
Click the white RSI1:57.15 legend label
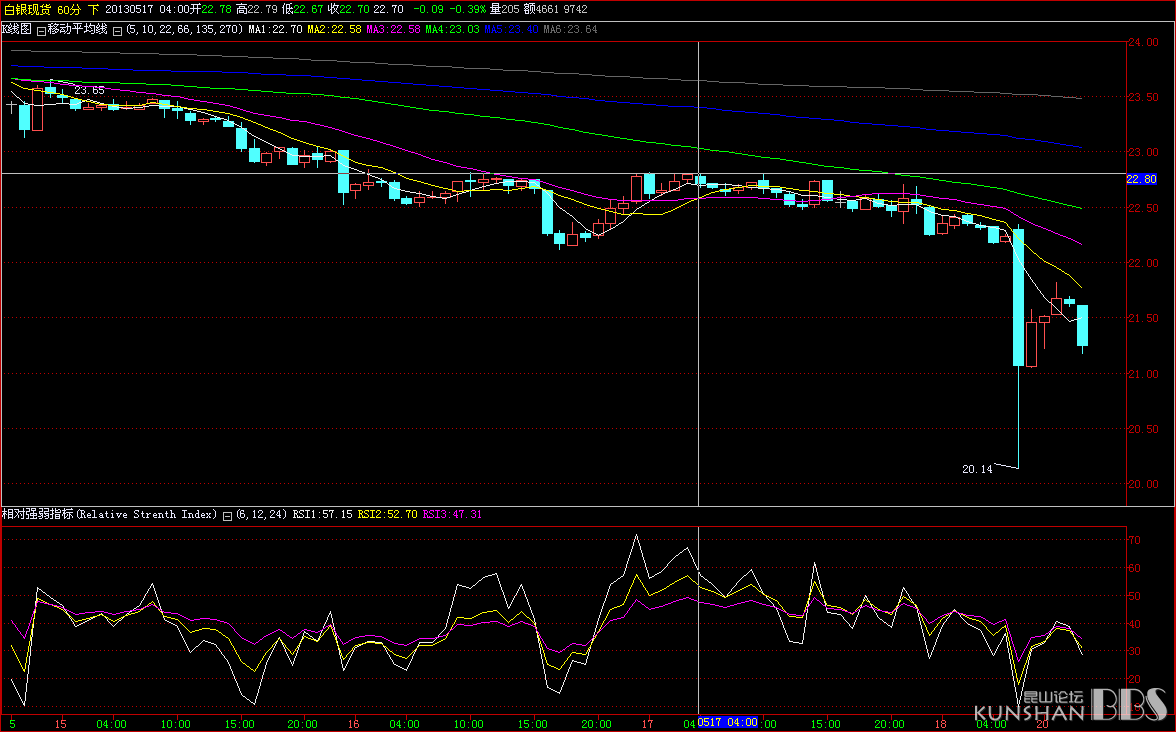[x=322, y=514]
